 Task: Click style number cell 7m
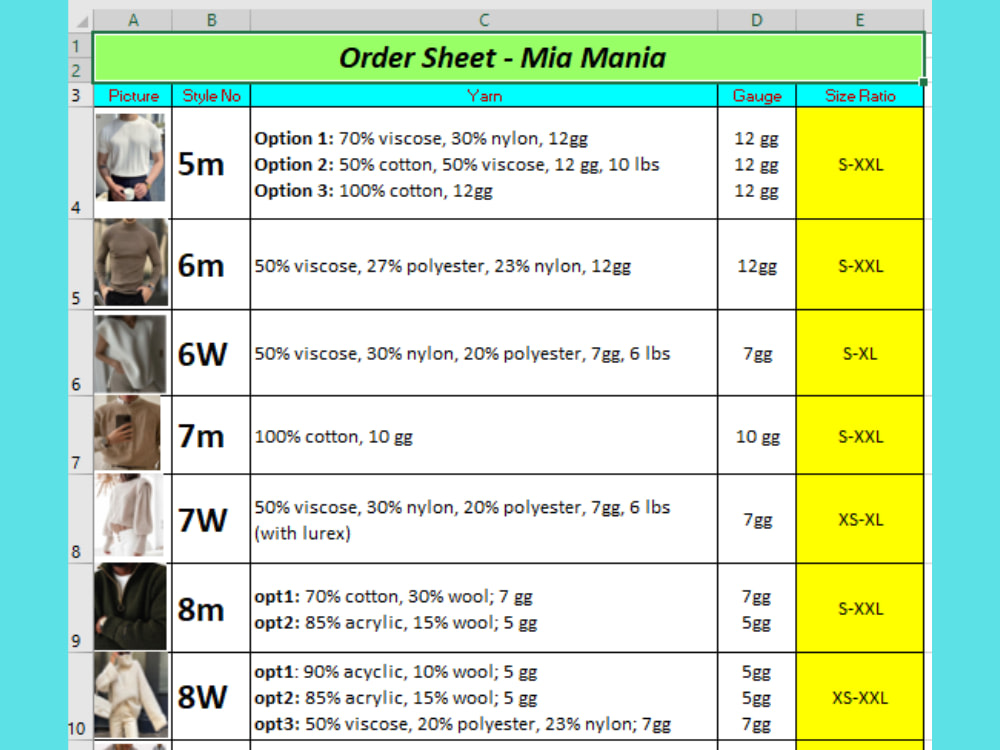[211, 435]
